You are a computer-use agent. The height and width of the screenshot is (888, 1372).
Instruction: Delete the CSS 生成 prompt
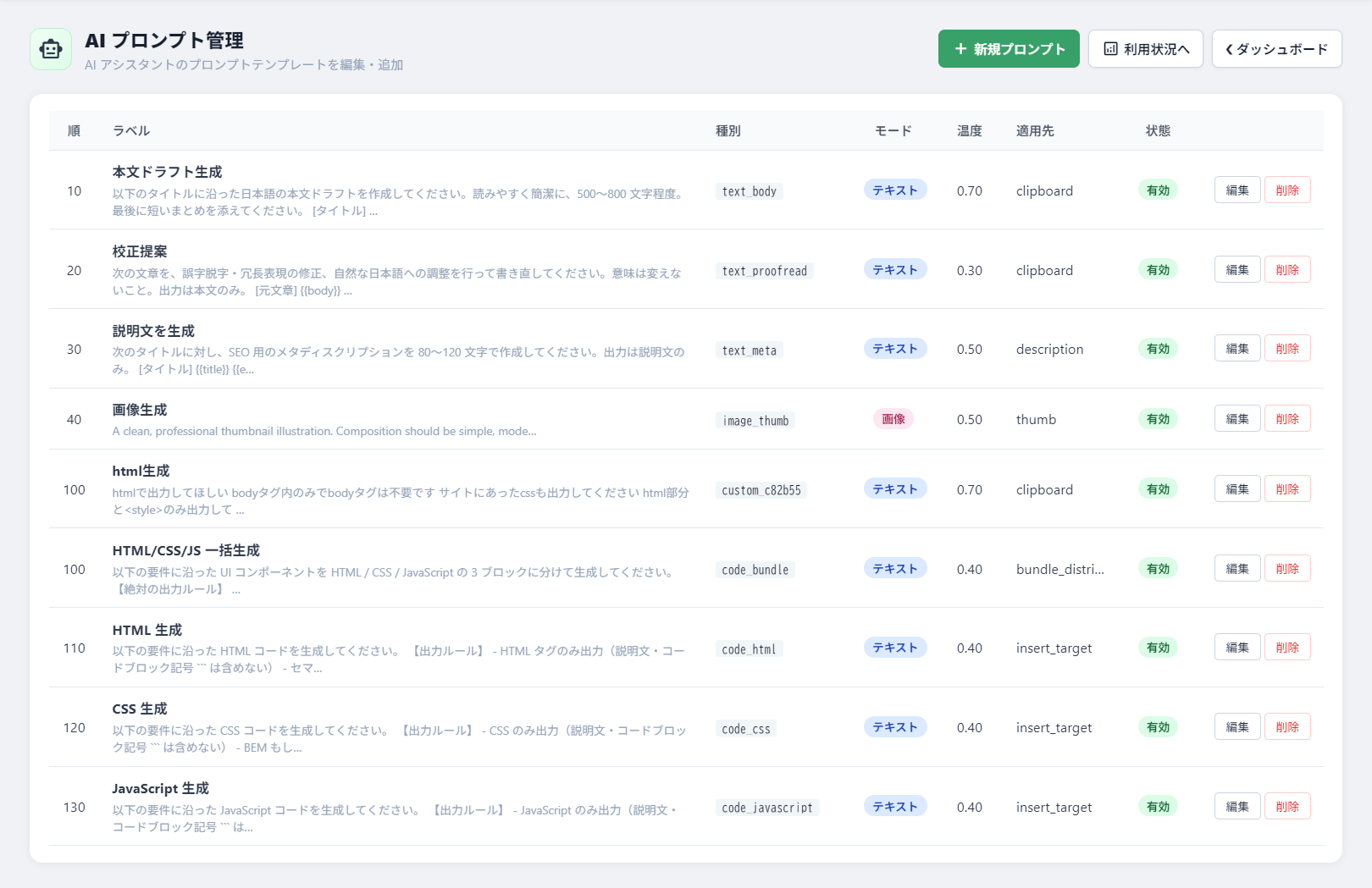[1287, 727]
